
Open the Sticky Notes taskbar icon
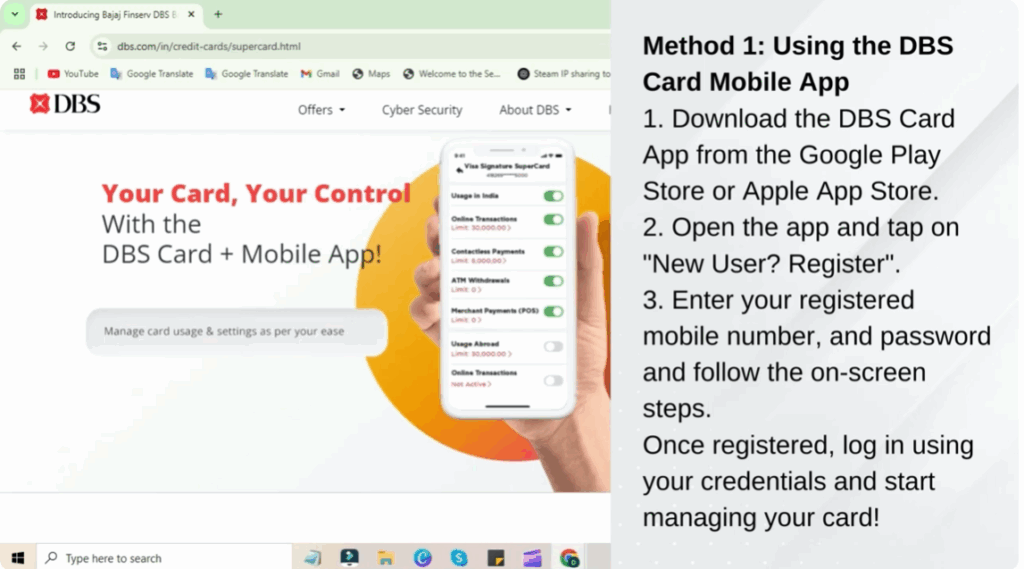point(496,558)
